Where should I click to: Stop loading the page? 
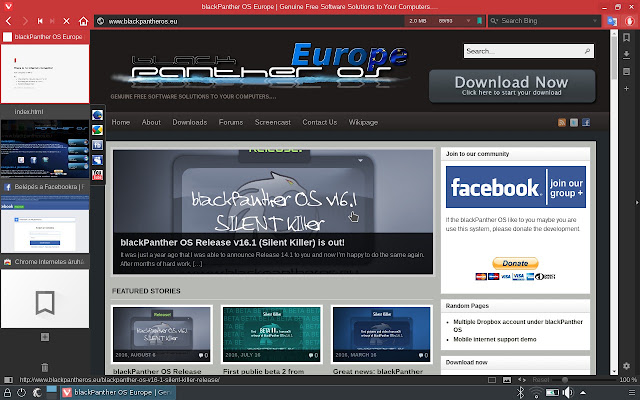(67, 21)
